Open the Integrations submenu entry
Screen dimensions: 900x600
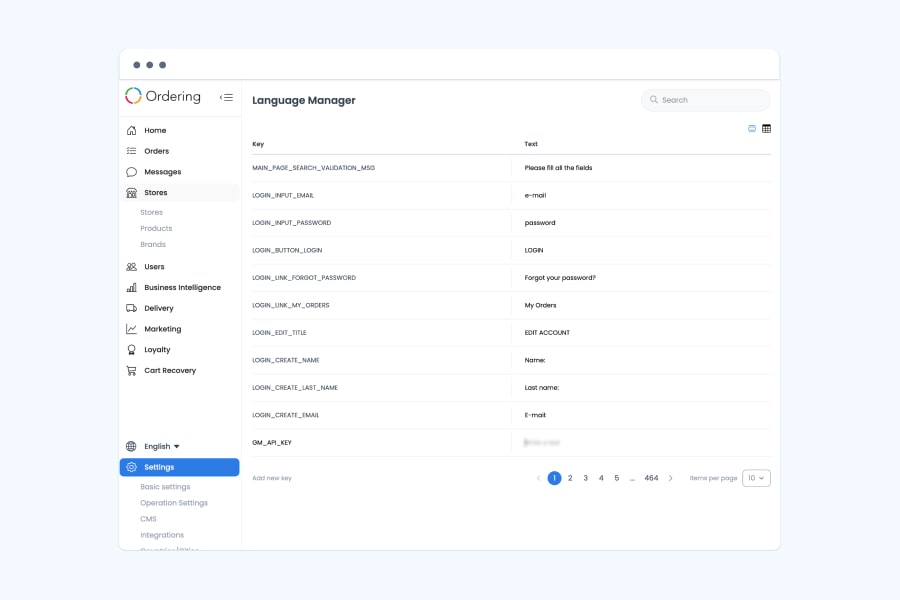(162, 535)
